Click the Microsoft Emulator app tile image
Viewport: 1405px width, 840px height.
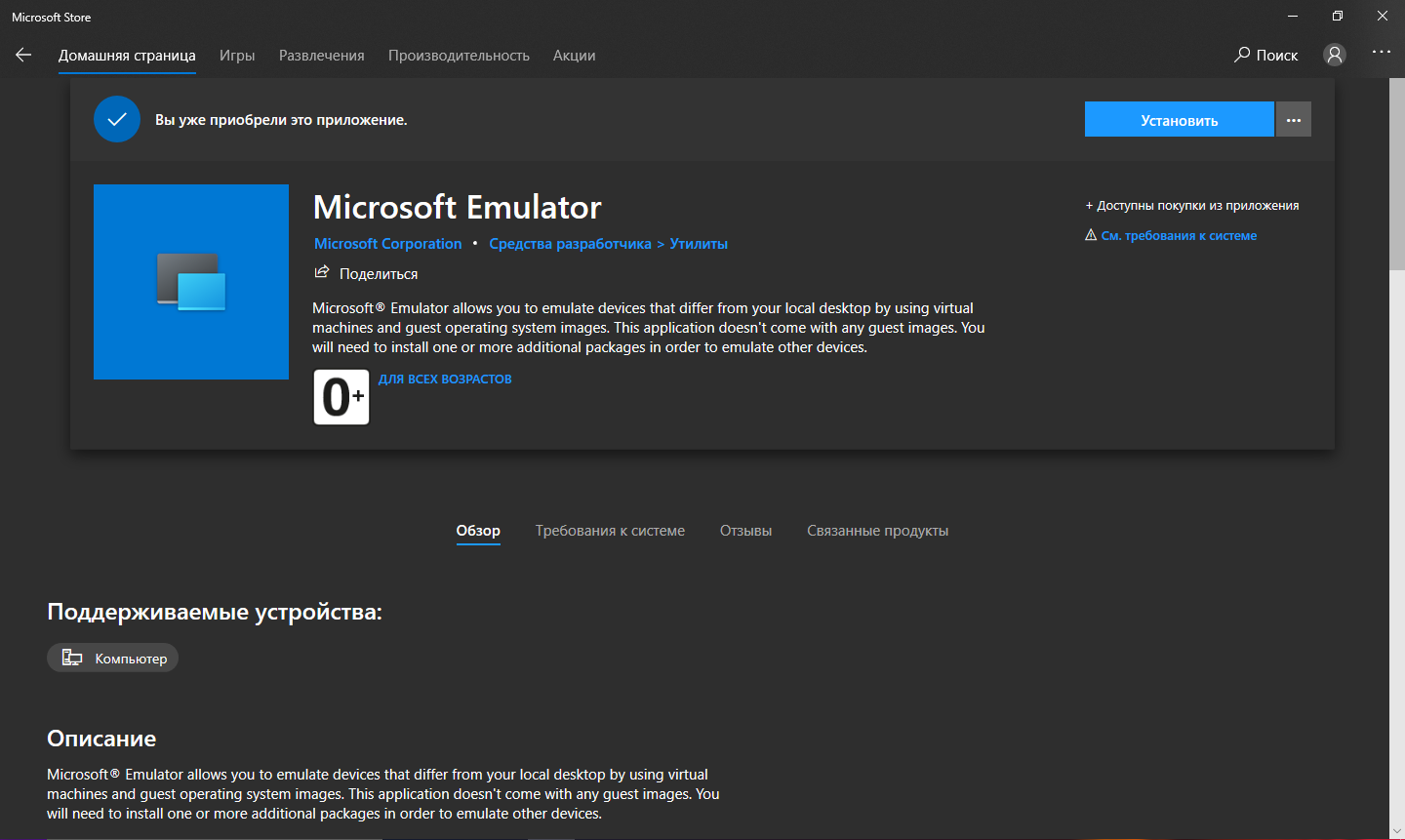tap(191, 282)
